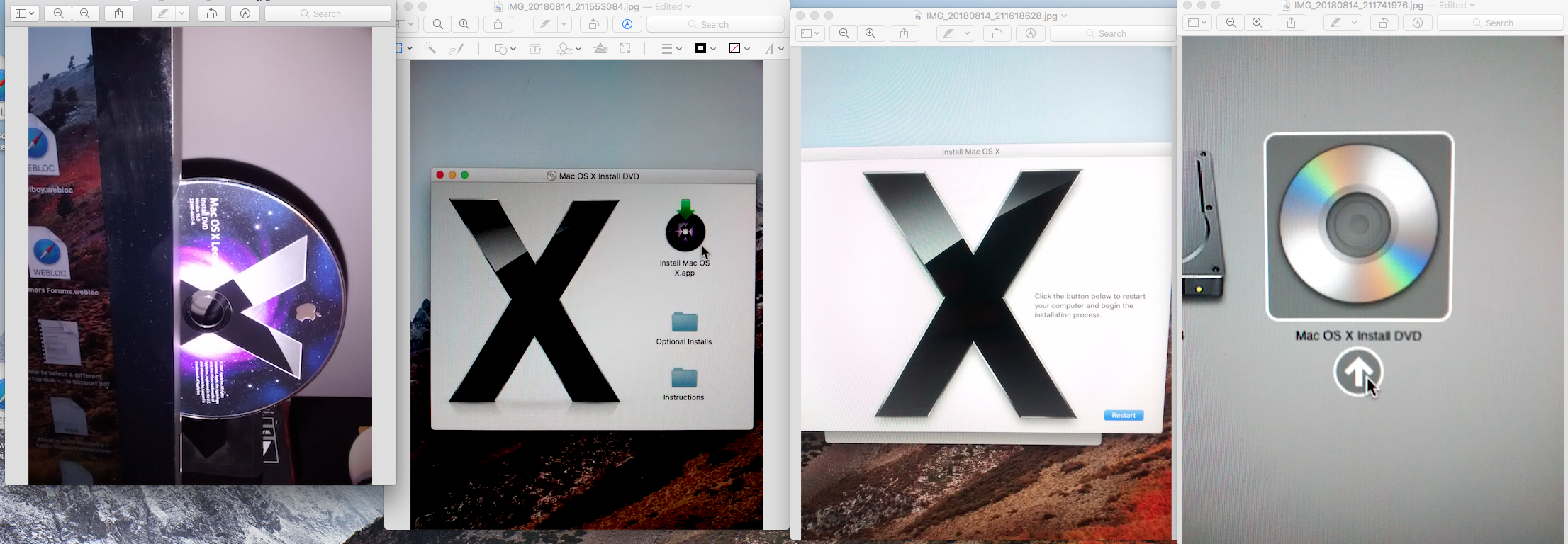Open sidebar view menu in 211618628.jpg window
The width and height of the screenshot is (1568, 544).
[810, 33]
